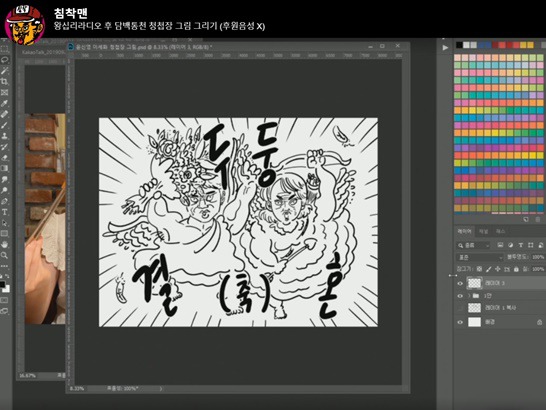Select the Hand tool
The width and height of the screenshot is (546, 410).
[x=5, y=245]
